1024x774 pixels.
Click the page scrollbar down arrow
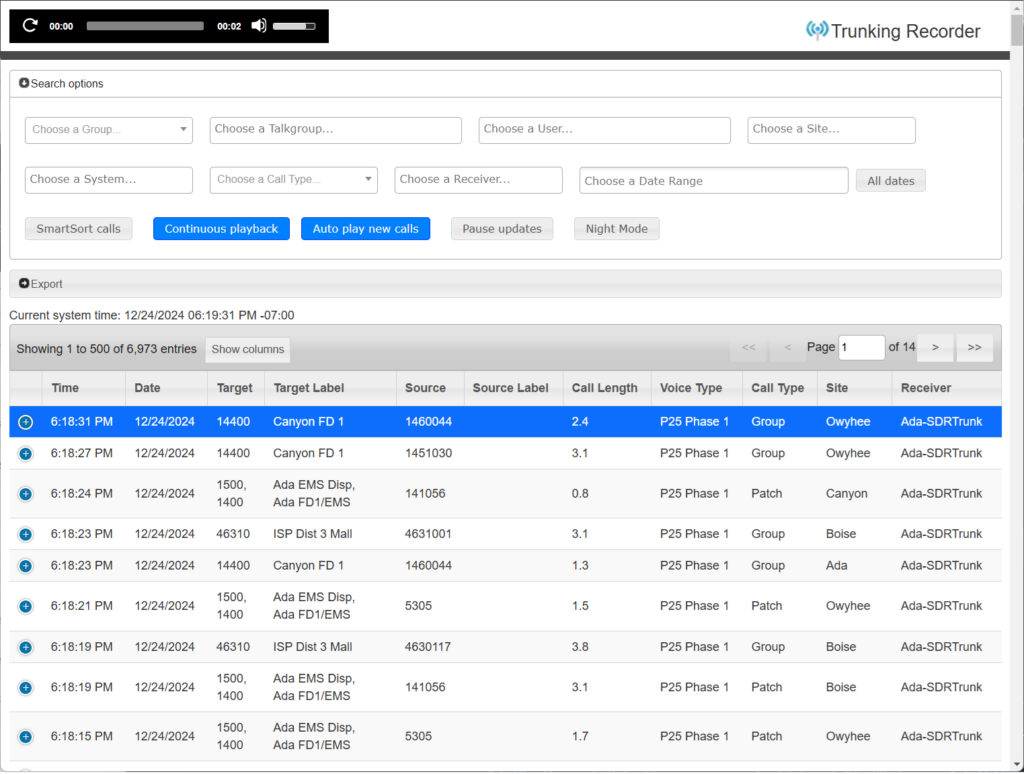pos(1017,766)
